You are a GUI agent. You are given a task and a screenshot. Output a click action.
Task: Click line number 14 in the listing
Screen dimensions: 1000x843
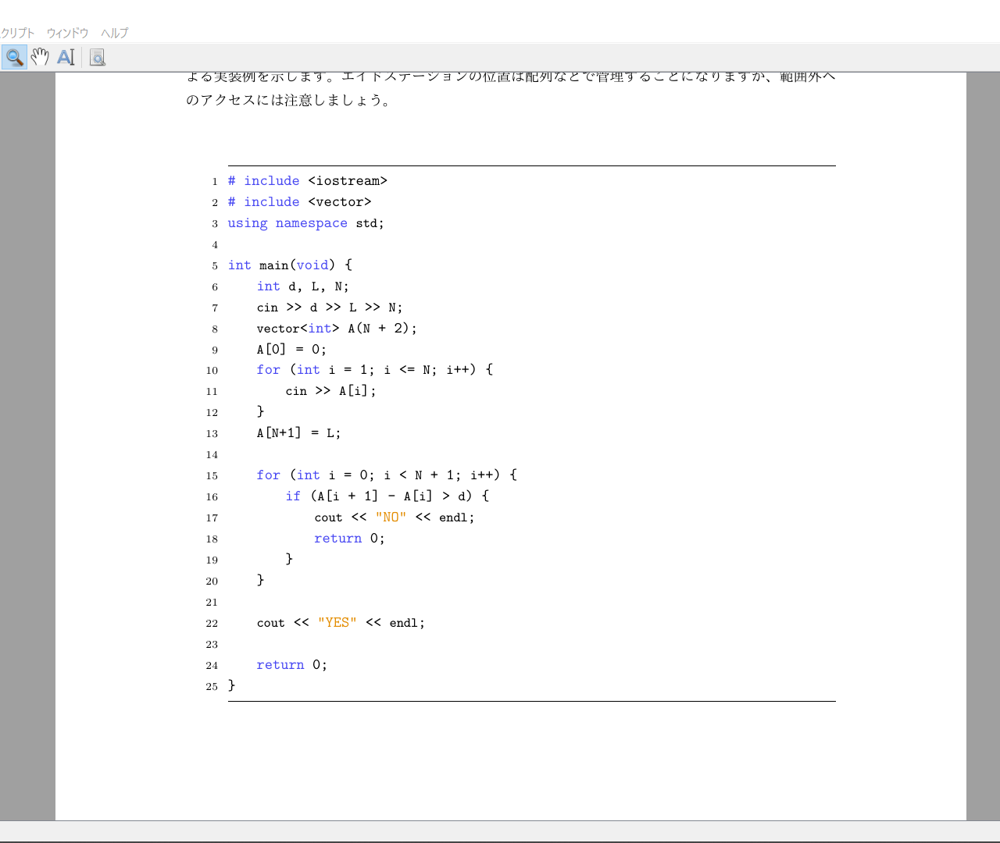[212, 455]
